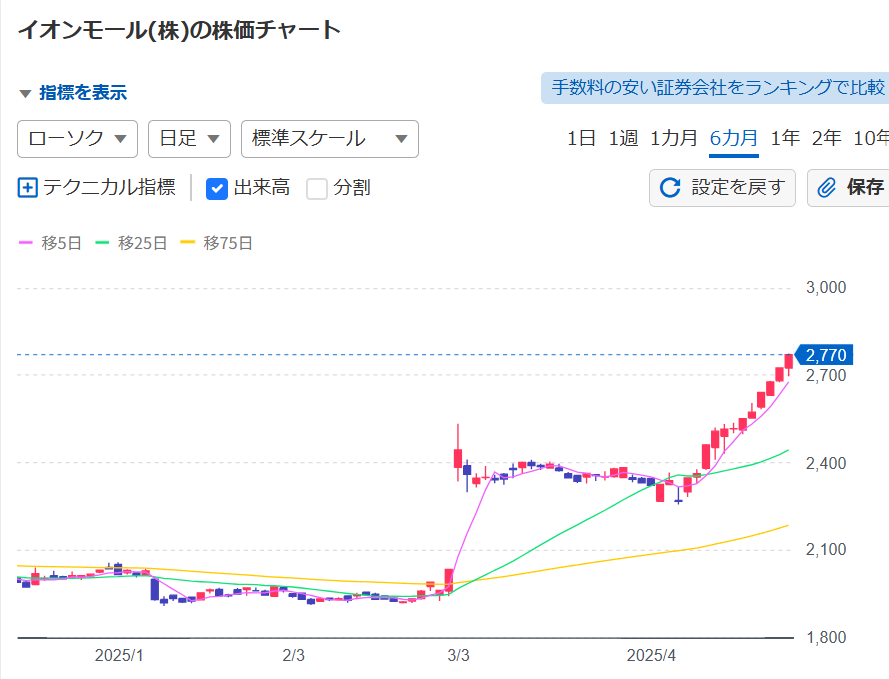Uncheck the 出来高 checkbox
This screenshot has width=889, height=679.
pyautogui.click(x=217, y=189)
